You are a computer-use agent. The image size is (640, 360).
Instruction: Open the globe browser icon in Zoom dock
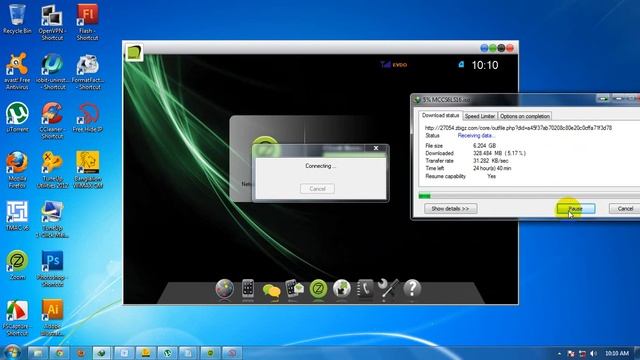pyautogui.click(x=224, y=289)
